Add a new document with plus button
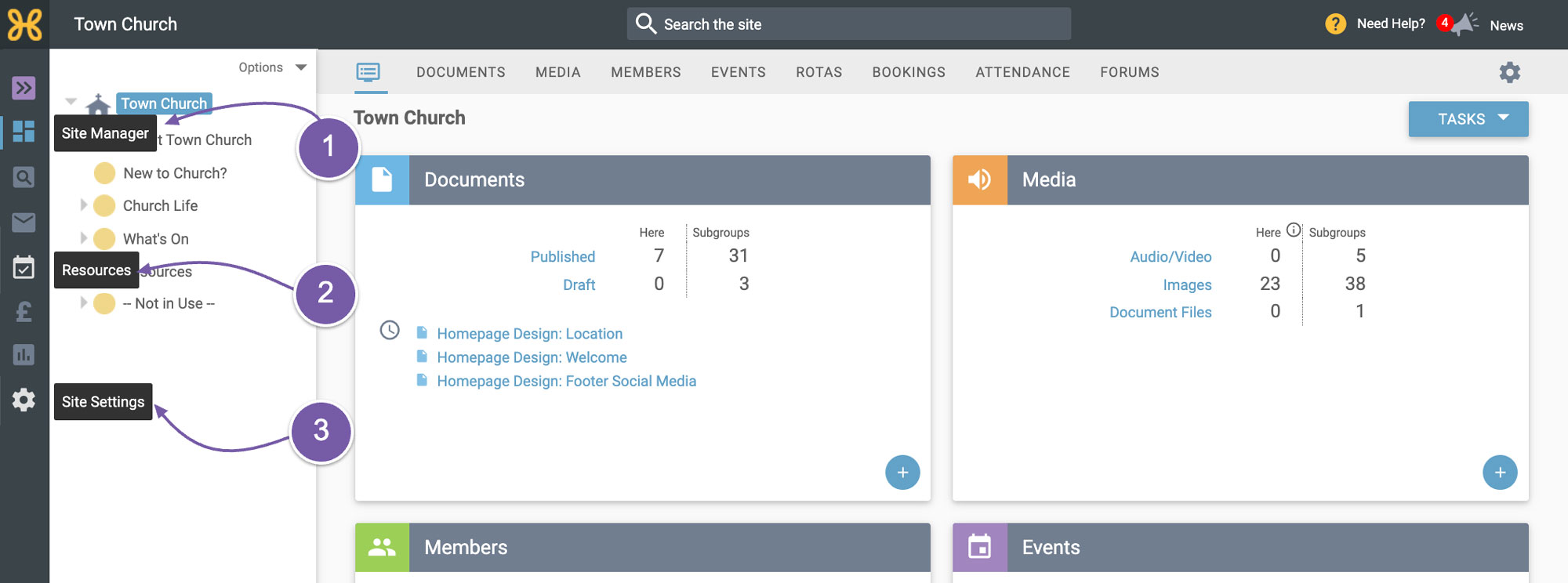Screen dimensions: 1568x583 click(902, 473)
